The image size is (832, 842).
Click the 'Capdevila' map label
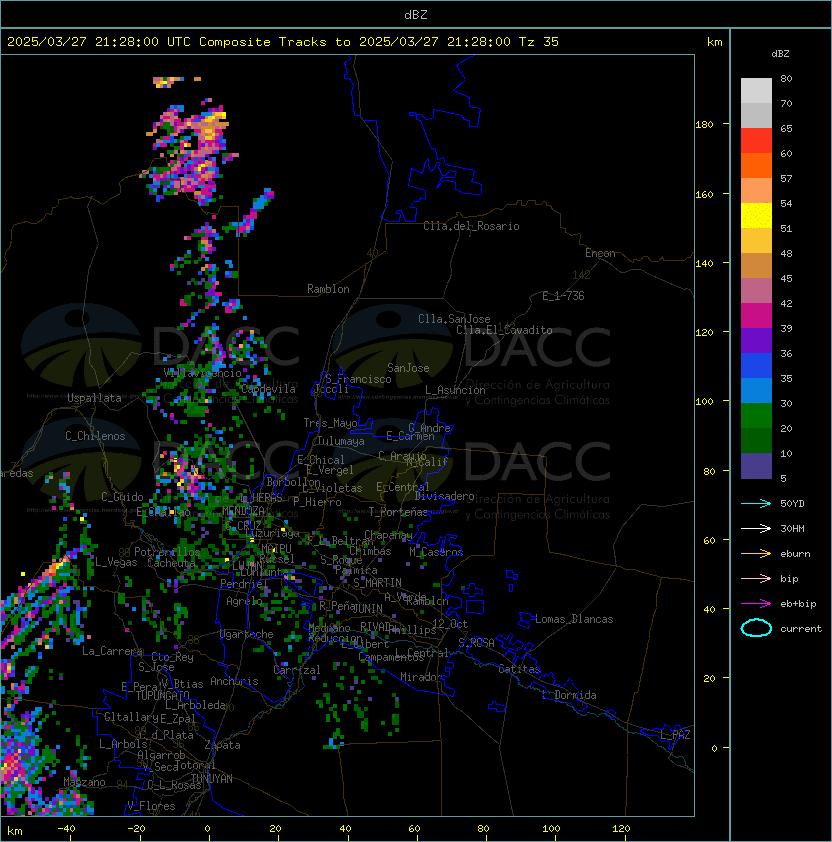coord(268,389)
